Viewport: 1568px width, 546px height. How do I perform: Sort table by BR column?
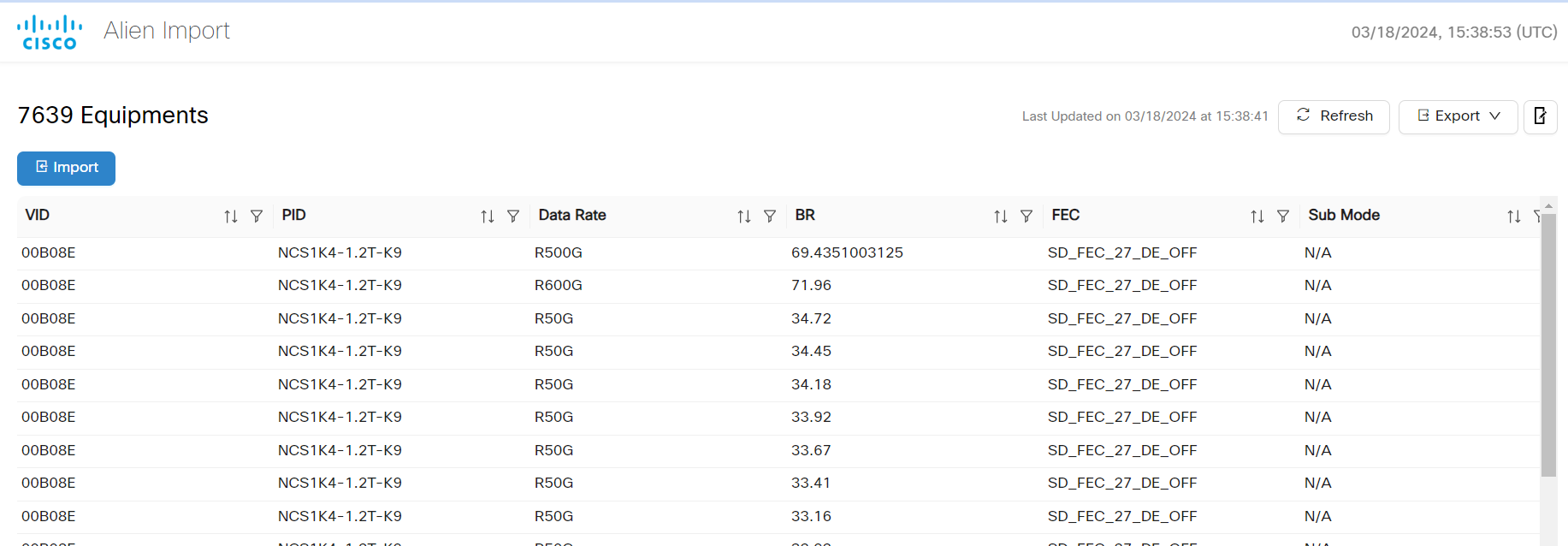(1001, 217)
